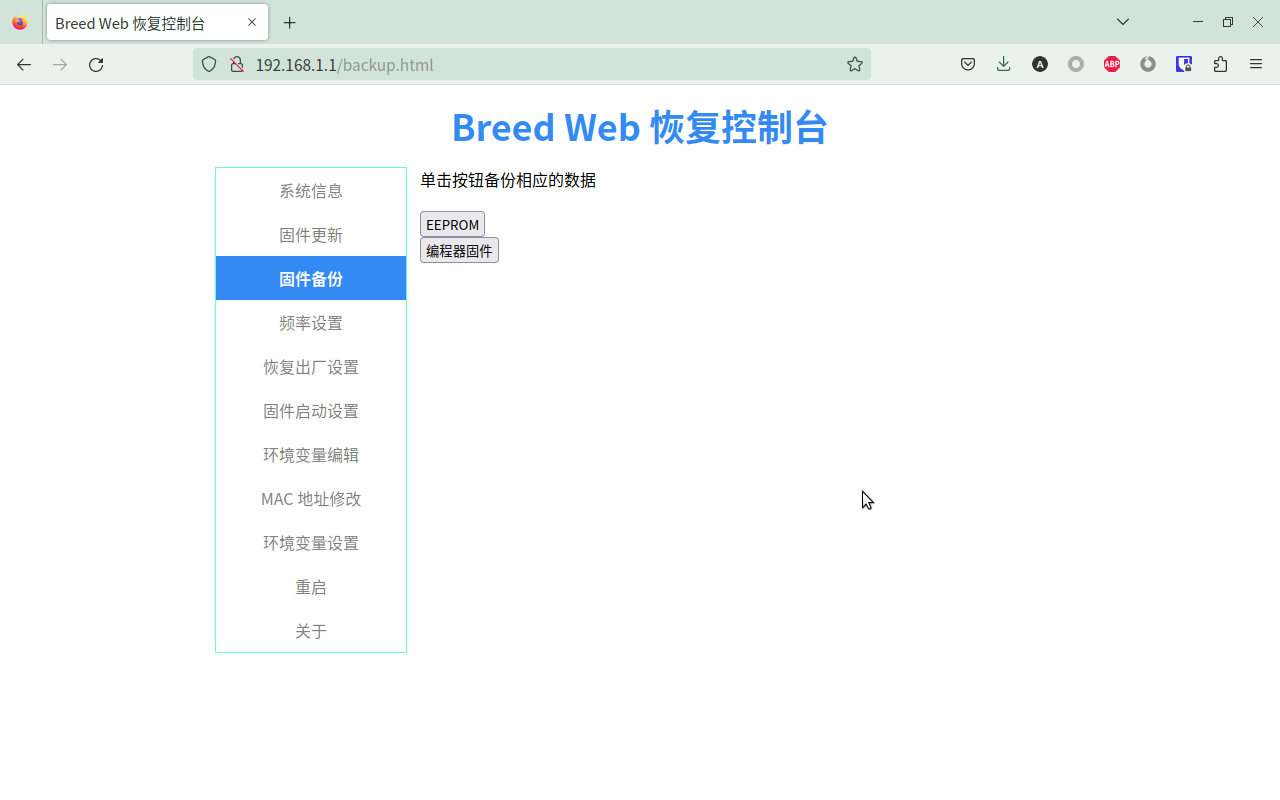Image resolution: width=1280 pixels, height=800 pixels.
Task: Open the 固件更新 menu item
Action: click(311, 234)
